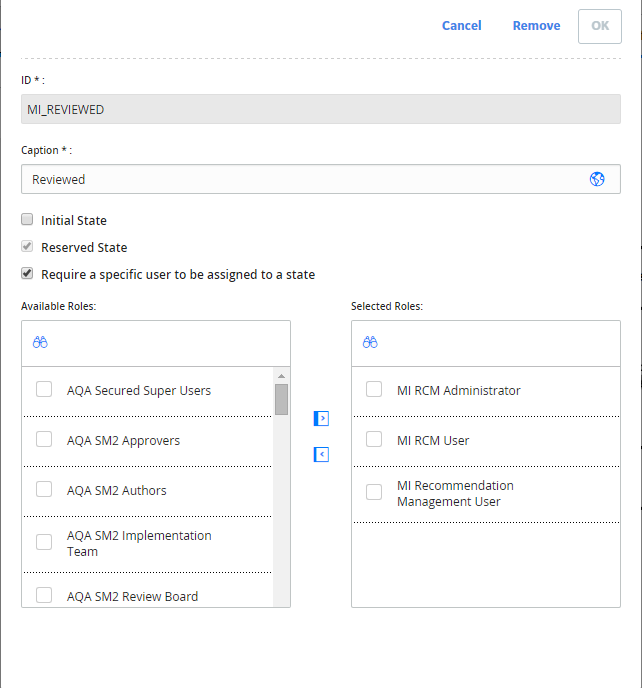Click the scroll up arrow in Available Roles
This screenshot has height=688, width=642.
(x=281, y=376)
